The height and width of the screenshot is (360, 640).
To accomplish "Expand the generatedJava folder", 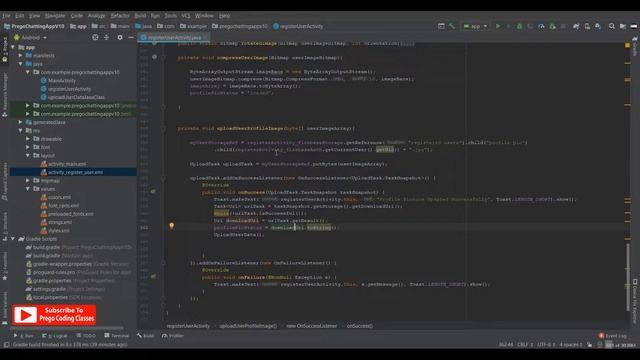I will pyautogui.click(x=20, y=122).
